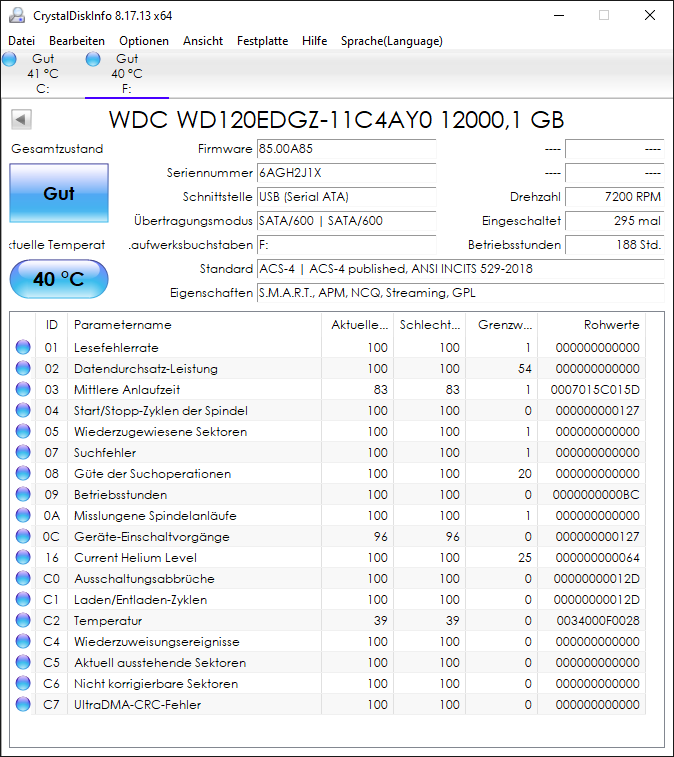
Task: Click the Gesamtzustand label
Action: [x=57, y=149]
